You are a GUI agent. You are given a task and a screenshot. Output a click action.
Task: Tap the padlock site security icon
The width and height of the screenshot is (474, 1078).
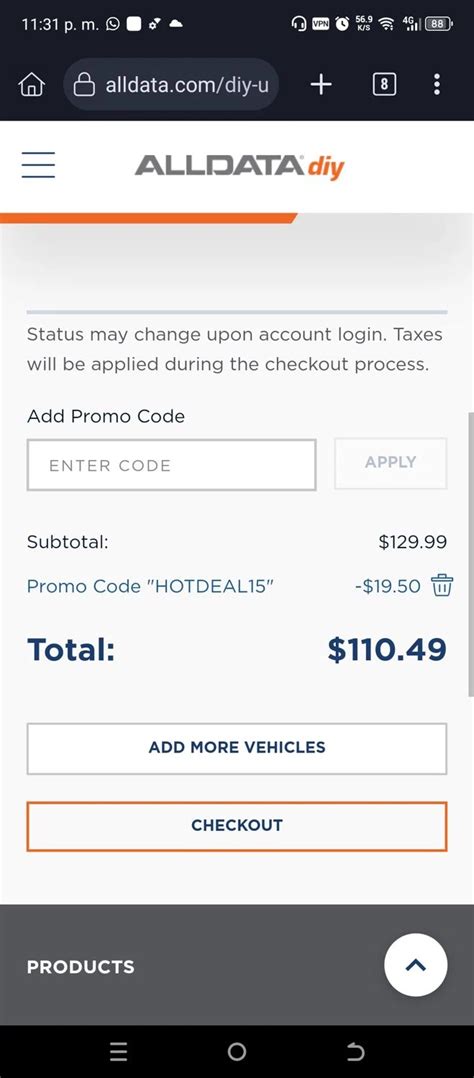(84, 85)
